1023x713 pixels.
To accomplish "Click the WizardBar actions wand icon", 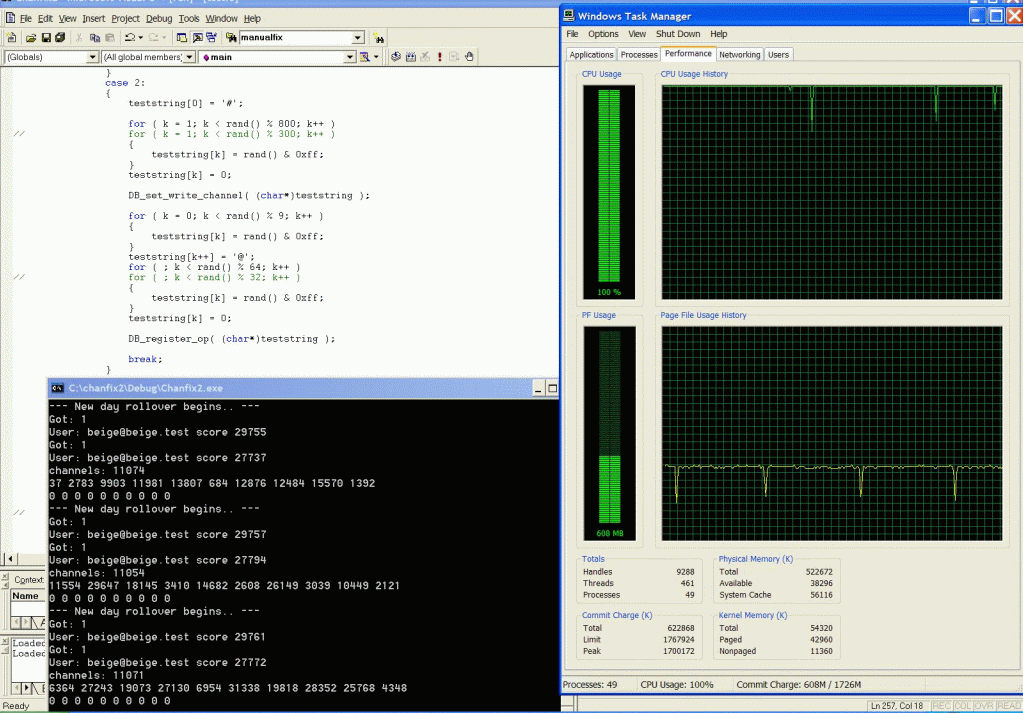I will [x=365, y=57].
